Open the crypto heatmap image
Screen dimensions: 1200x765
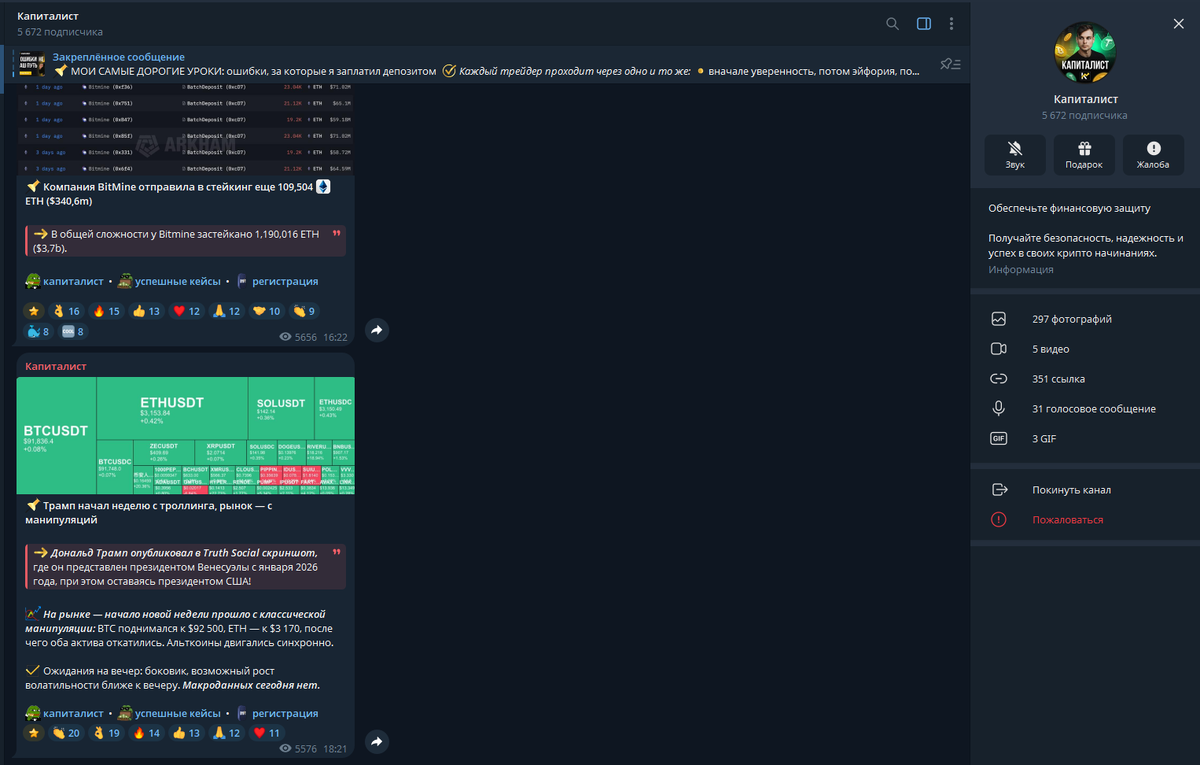pyautogui.click(x=185, y=436)
